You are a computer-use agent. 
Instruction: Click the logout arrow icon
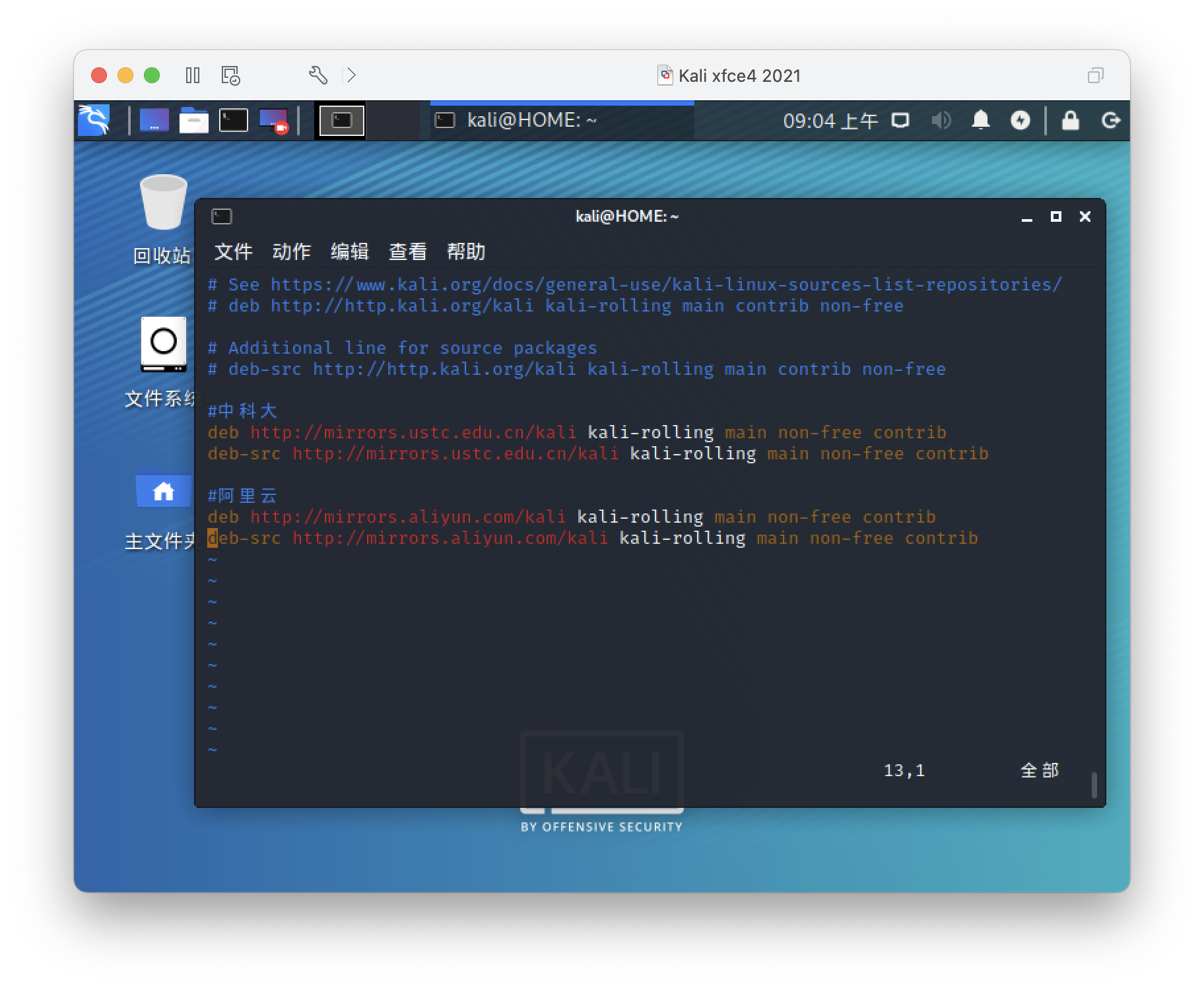1111,120
